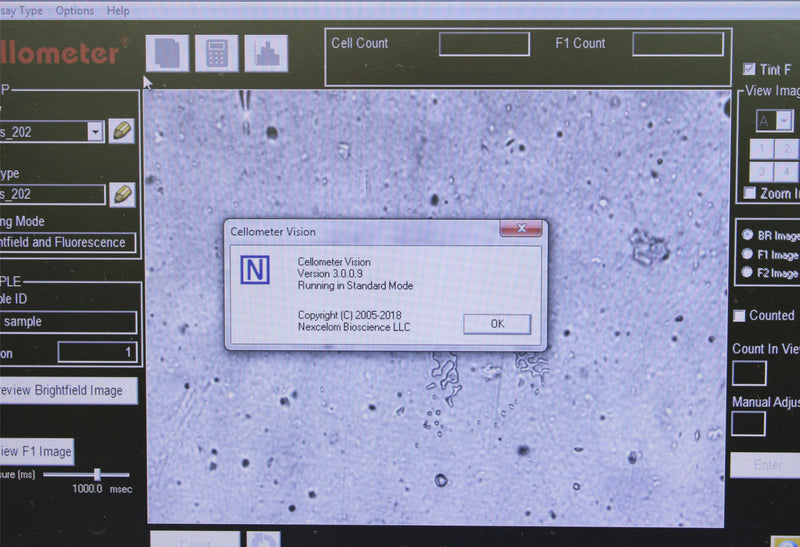The image size is (800, 547).
Task: Select the BR Image radio button
Action: click(x=747, y=236)
